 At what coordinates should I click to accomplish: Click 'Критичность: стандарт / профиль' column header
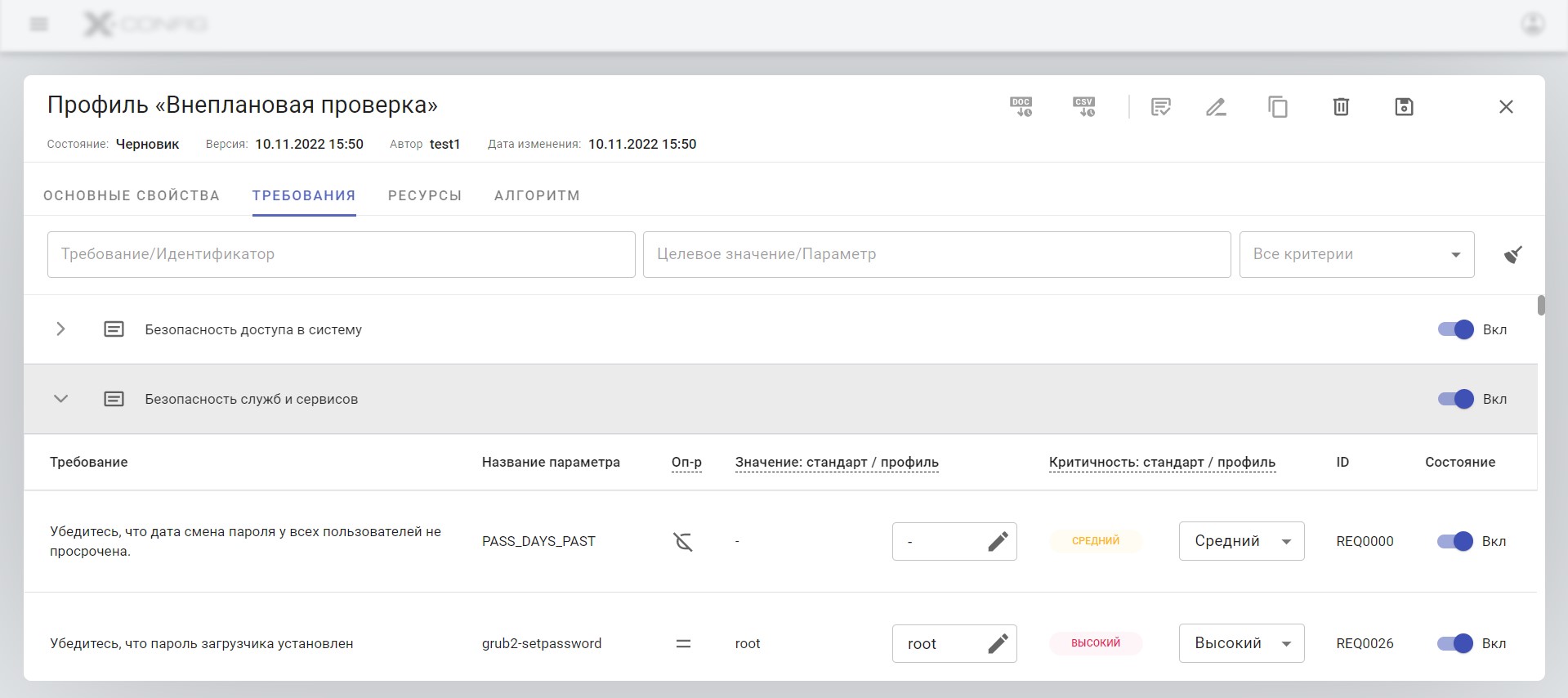[1162, 463]
